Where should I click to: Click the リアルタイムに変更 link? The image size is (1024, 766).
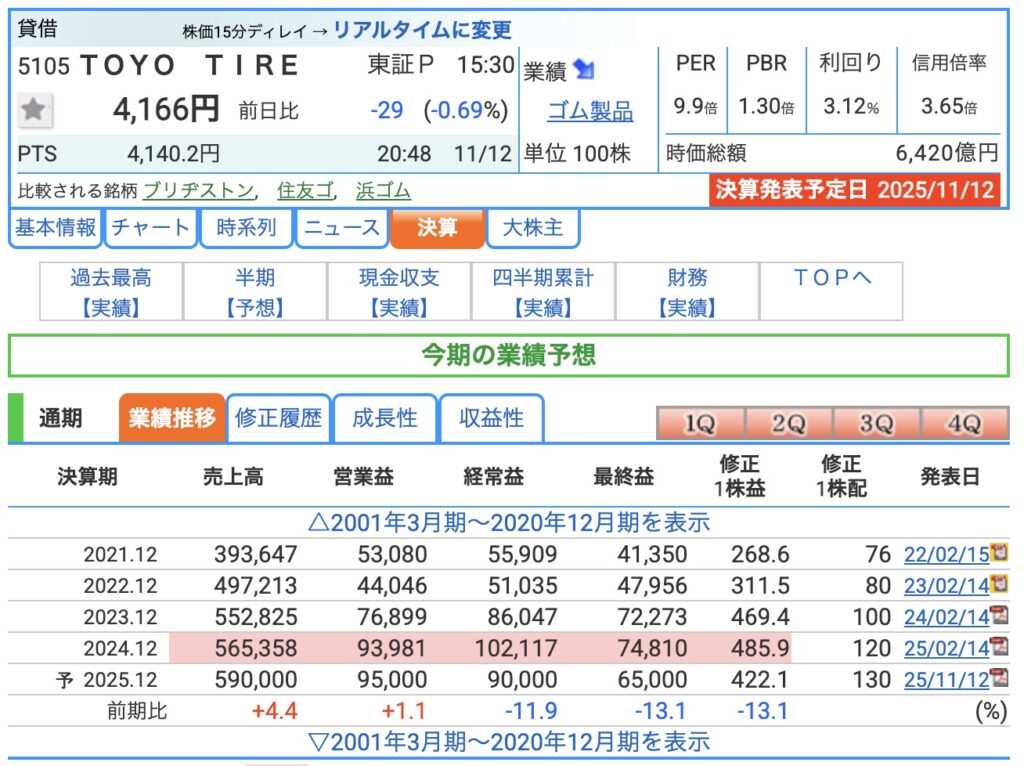coord(421,30)
